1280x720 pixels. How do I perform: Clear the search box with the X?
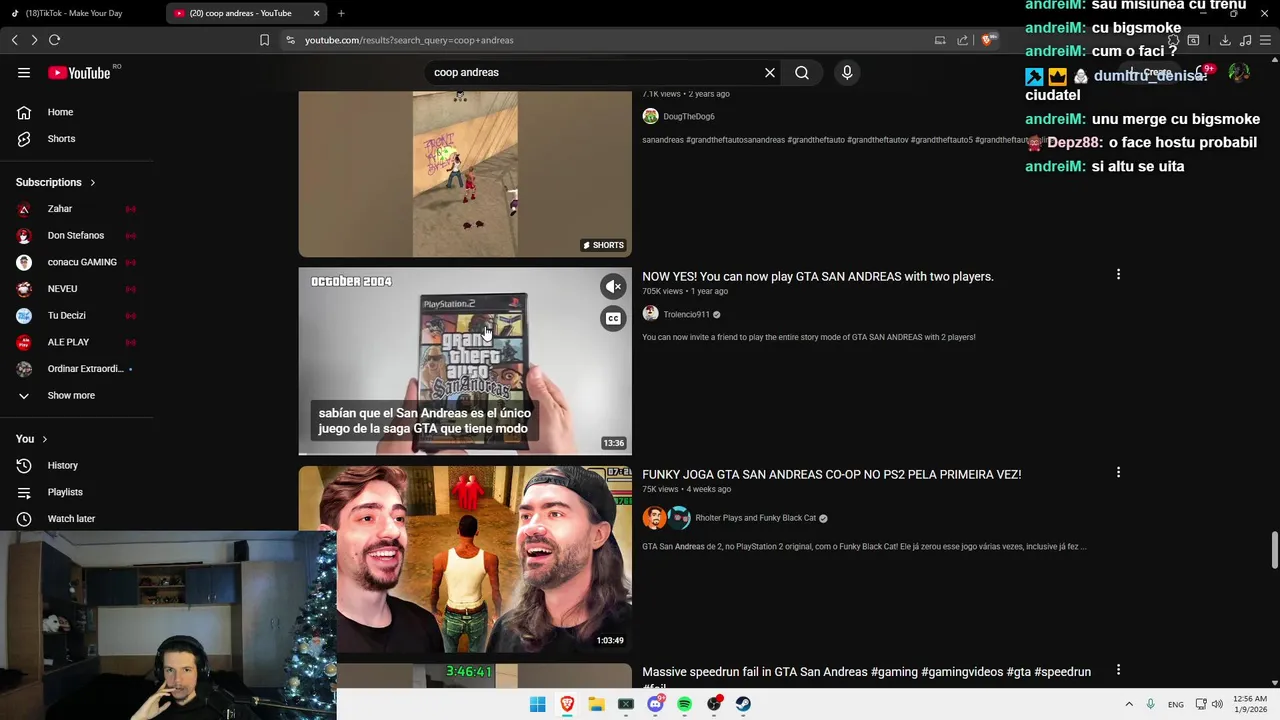pos(770,72)
